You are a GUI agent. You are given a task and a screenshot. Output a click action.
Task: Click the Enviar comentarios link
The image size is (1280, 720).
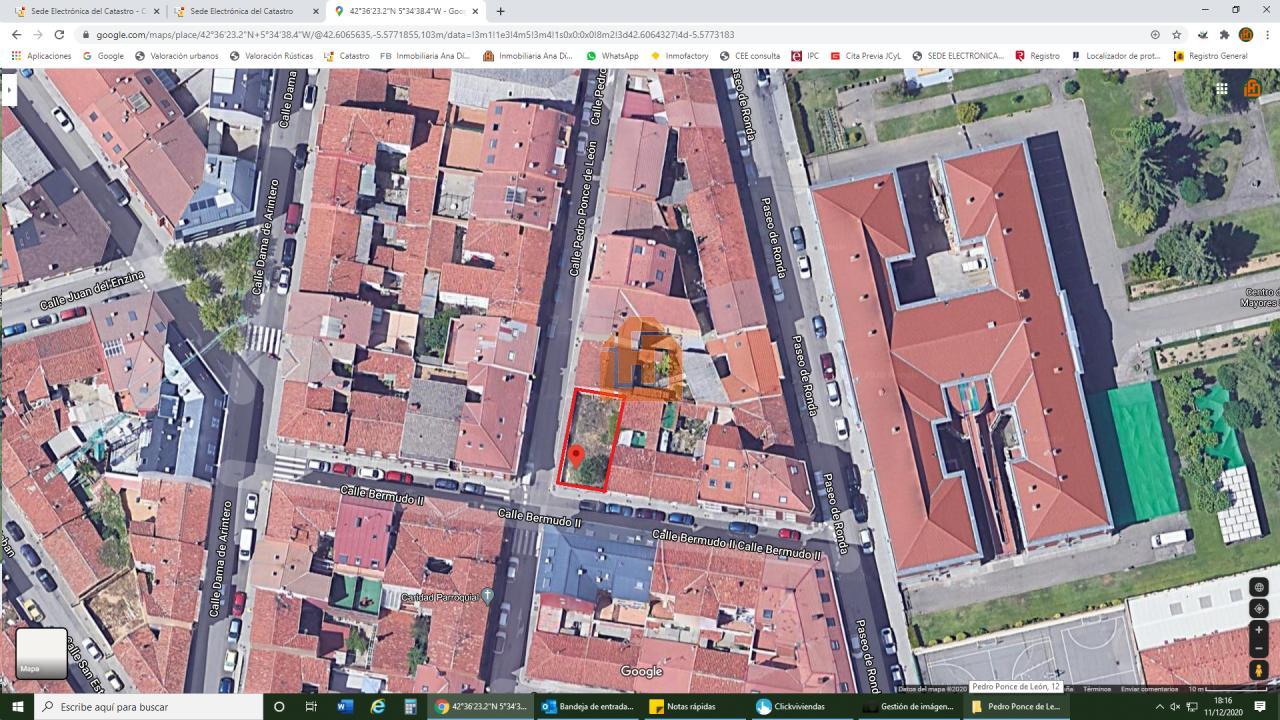point(1149,689)
